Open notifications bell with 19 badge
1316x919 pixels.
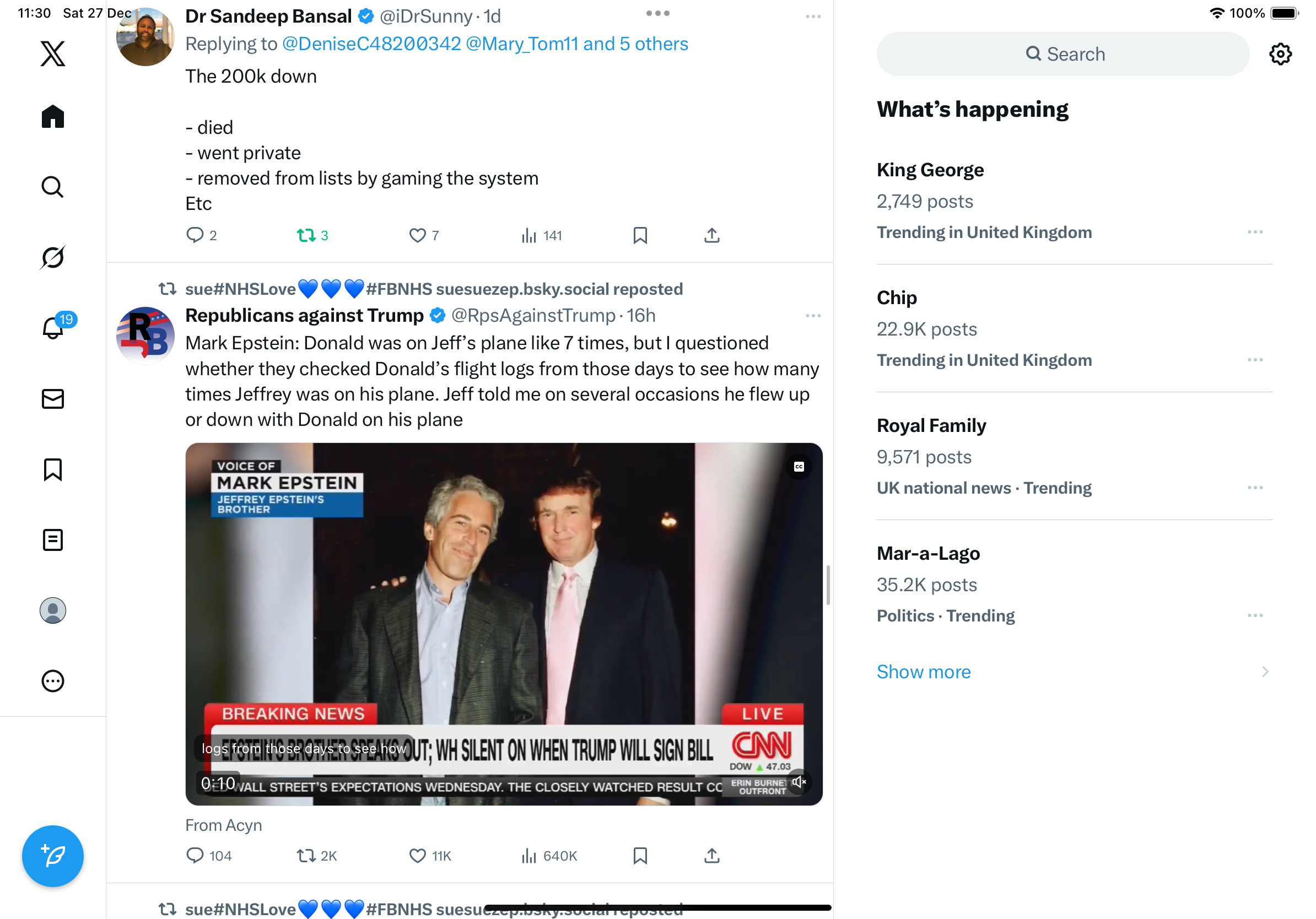pos(53,328)
